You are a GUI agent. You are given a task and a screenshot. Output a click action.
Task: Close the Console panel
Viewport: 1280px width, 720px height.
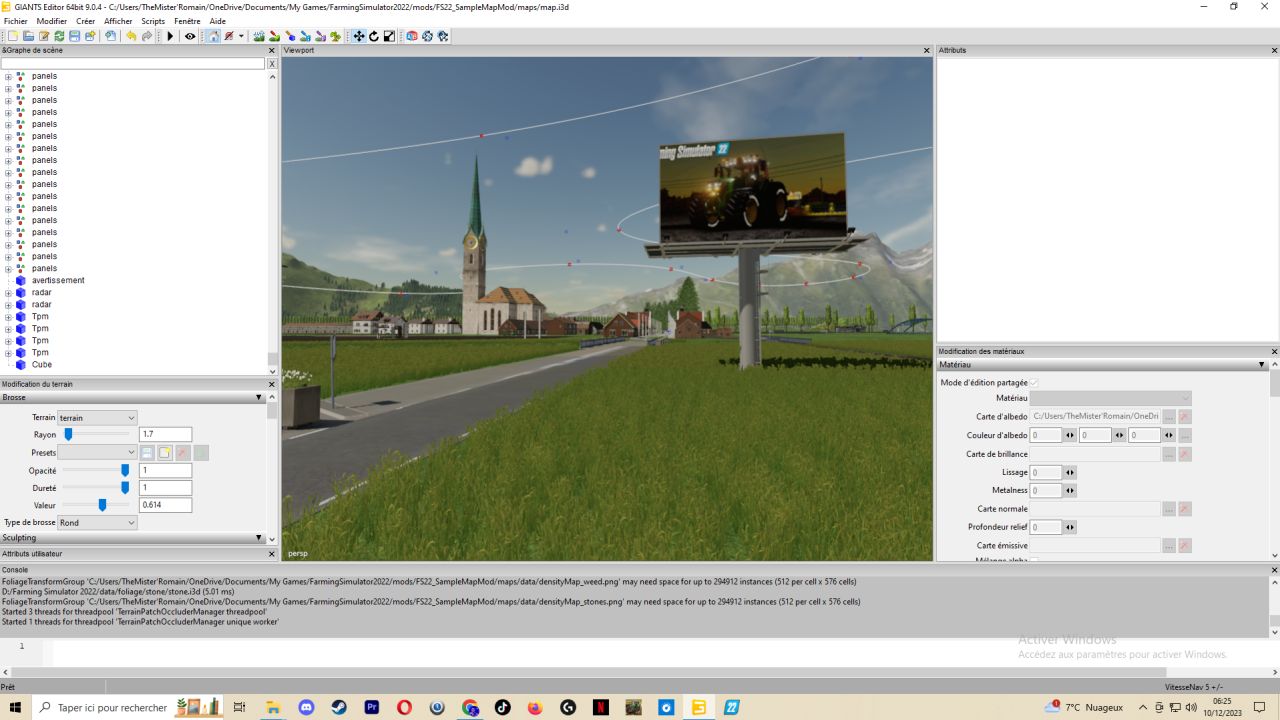1274,570
